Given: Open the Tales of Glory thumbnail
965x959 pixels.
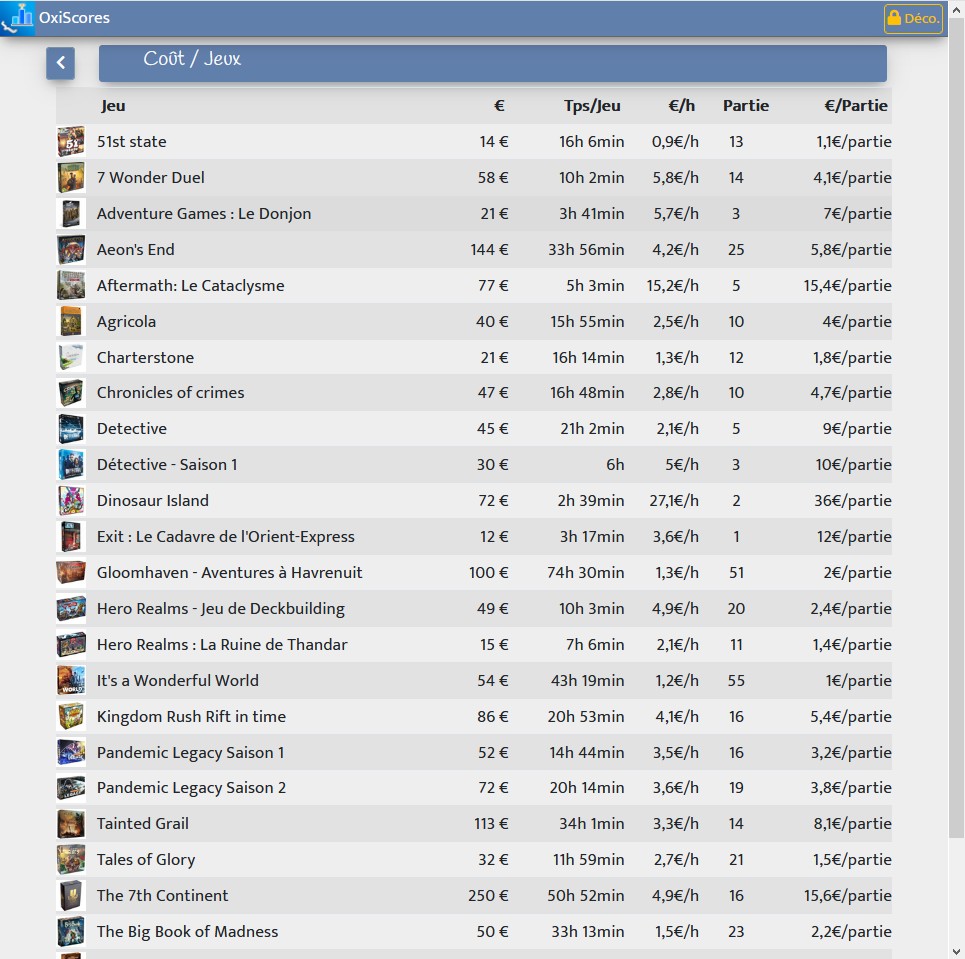Looking at the screenshot, I should point(71,859).
